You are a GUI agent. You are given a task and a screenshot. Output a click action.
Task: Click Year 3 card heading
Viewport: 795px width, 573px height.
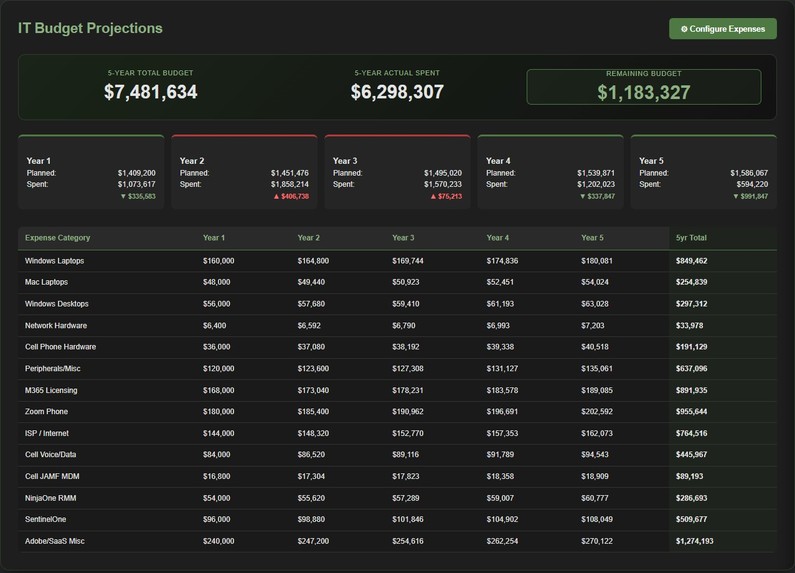pos(345,161)
